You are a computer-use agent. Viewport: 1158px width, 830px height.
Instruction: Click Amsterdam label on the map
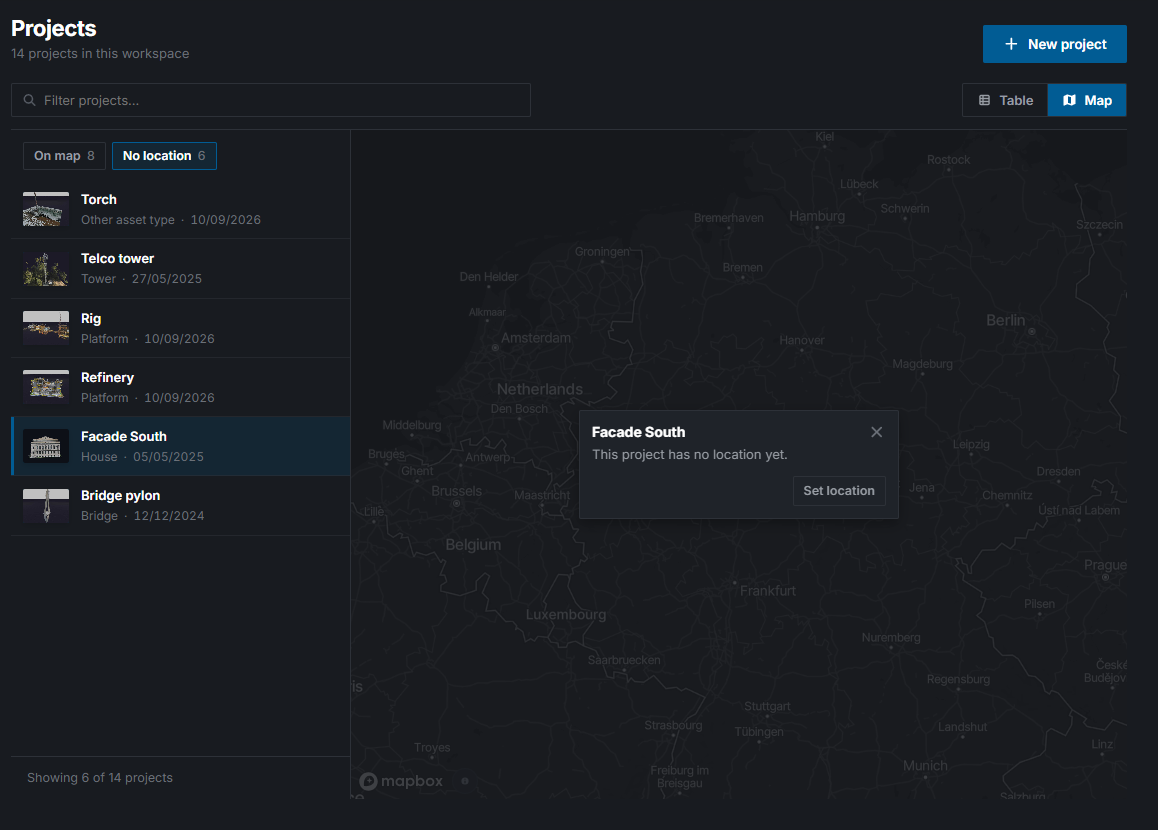[536, 337]
